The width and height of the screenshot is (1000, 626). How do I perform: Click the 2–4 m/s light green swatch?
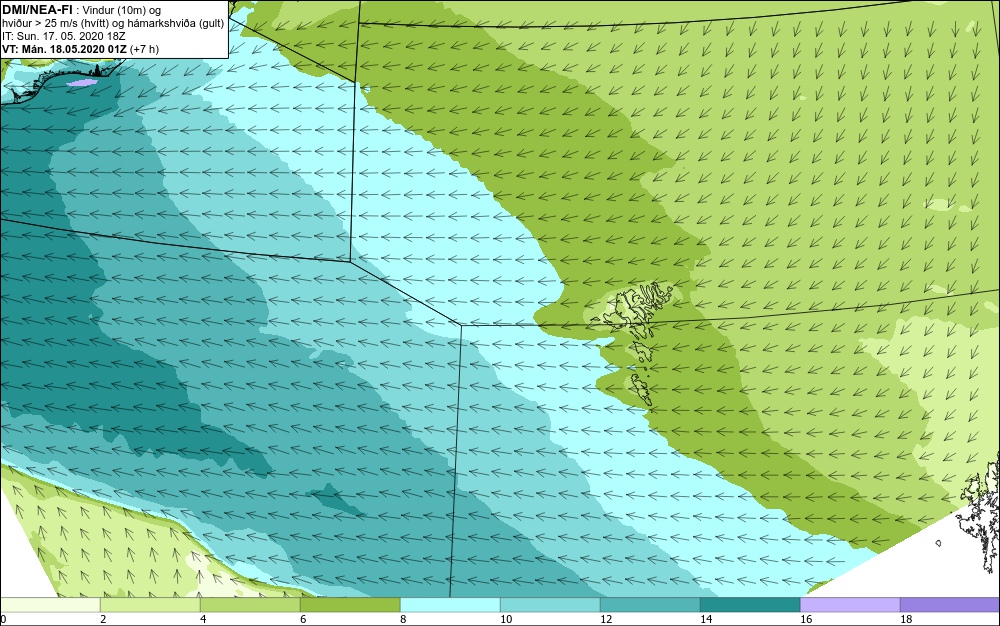coord(151,605)
